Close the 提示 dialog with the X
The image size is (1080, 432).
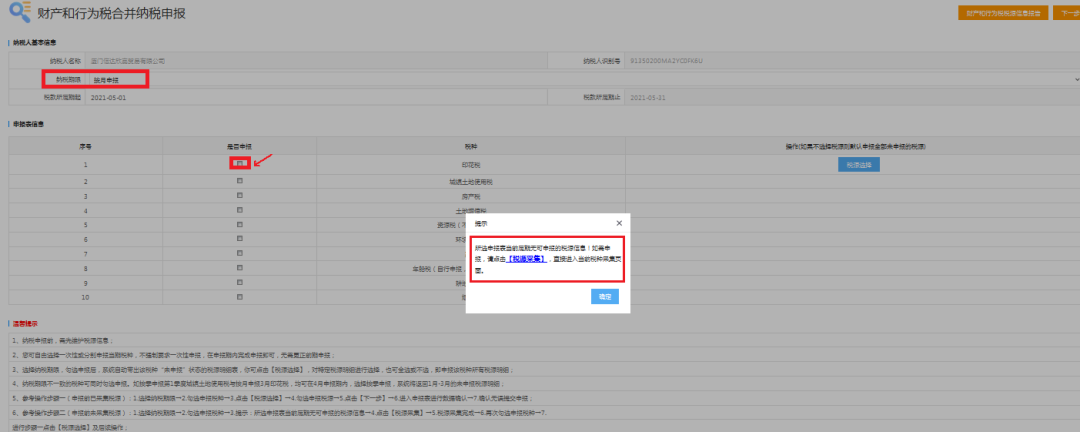point(618,223)
